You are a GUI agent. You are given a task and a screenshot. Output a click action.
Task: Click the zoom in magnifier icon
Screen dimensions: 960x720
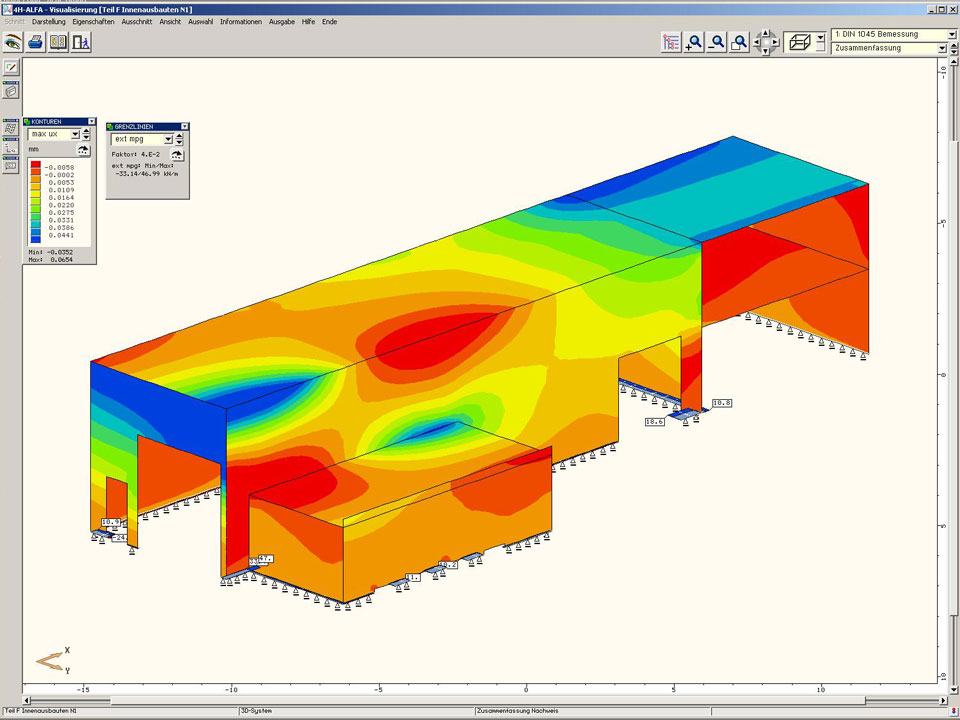(693, 42)
